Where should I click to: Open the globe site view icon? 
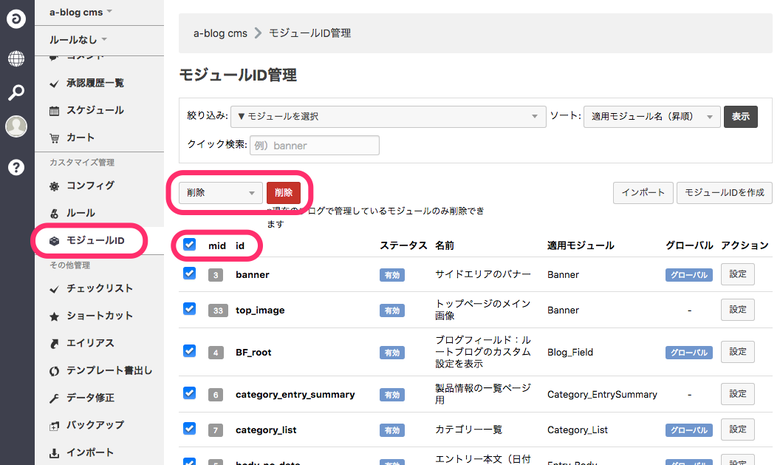(x=16, y=58)
